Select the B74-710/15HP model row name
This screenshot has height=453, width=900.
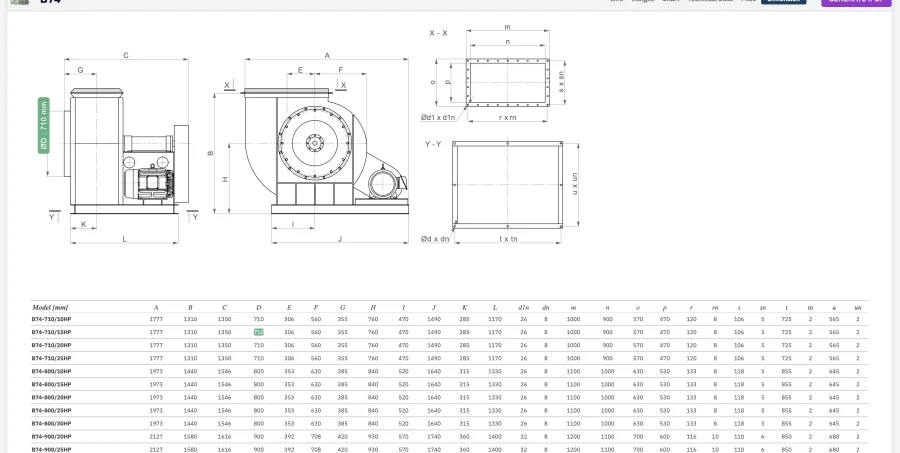click(51, 332)
